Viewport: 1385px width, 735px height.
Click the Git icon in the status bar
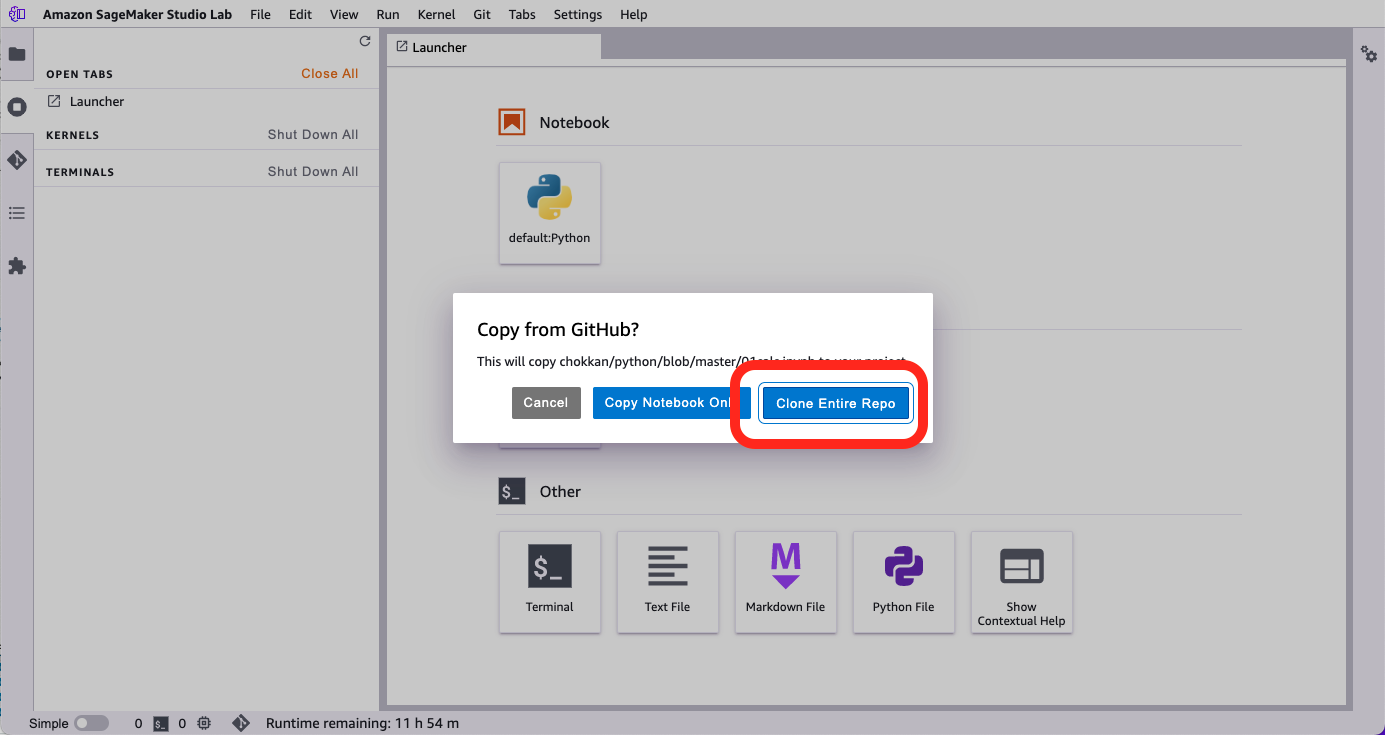[240, 723]
